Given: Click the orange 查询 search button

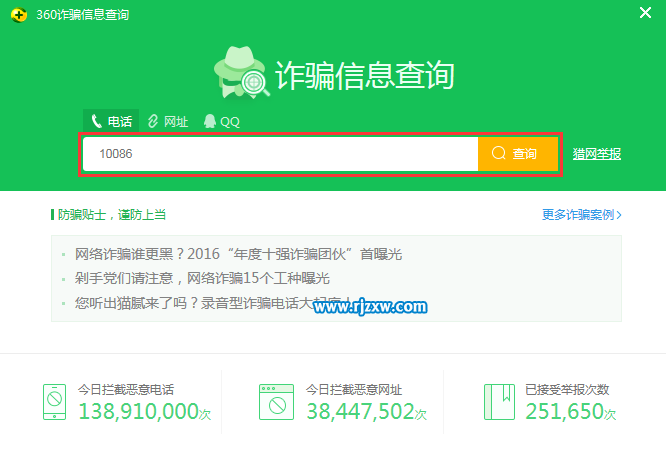Looking at the screenshot, I should coord(518,154).
